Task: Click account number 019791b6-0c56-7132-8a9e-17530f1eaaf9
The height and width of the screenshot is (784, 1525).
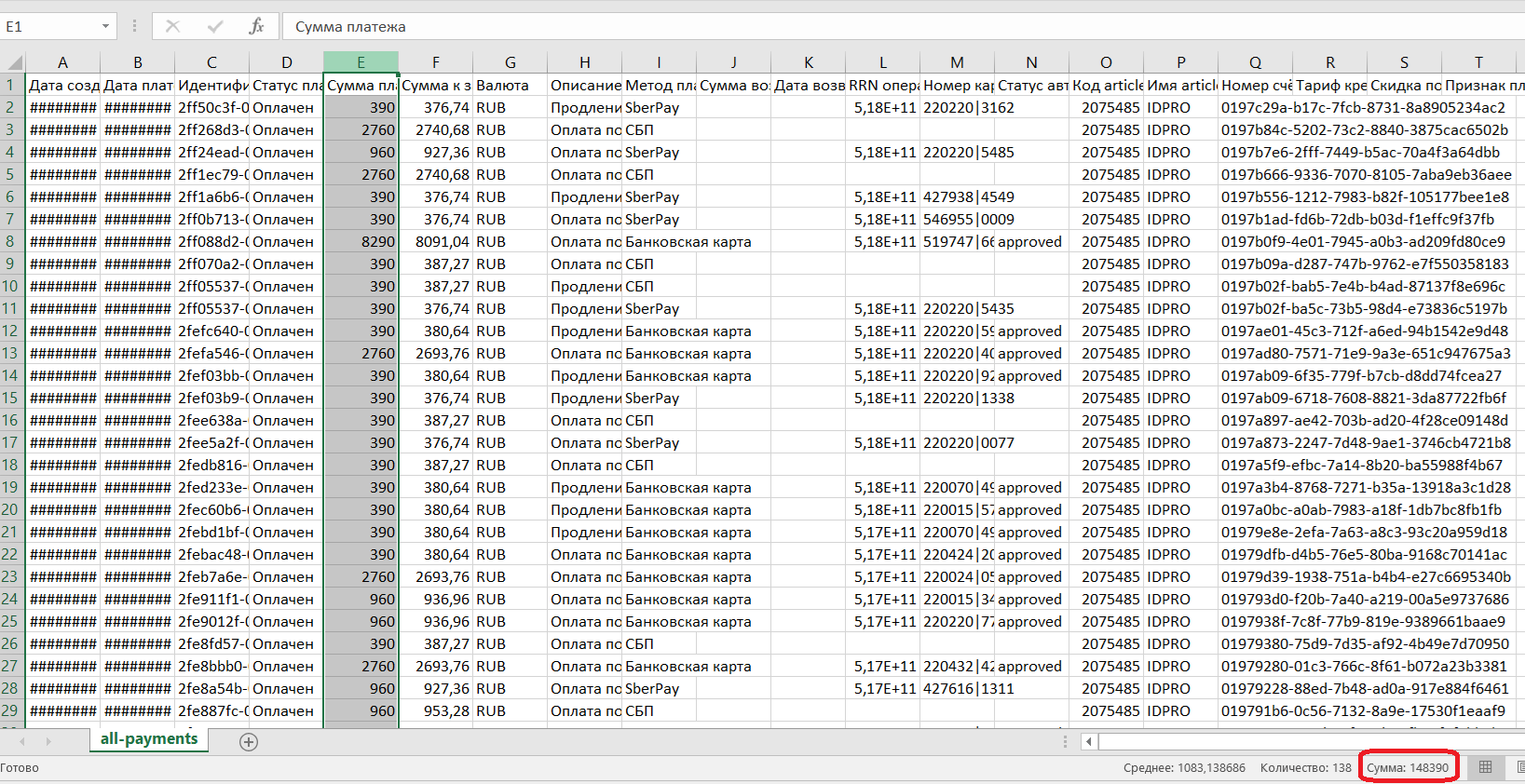Action: 1363,710
